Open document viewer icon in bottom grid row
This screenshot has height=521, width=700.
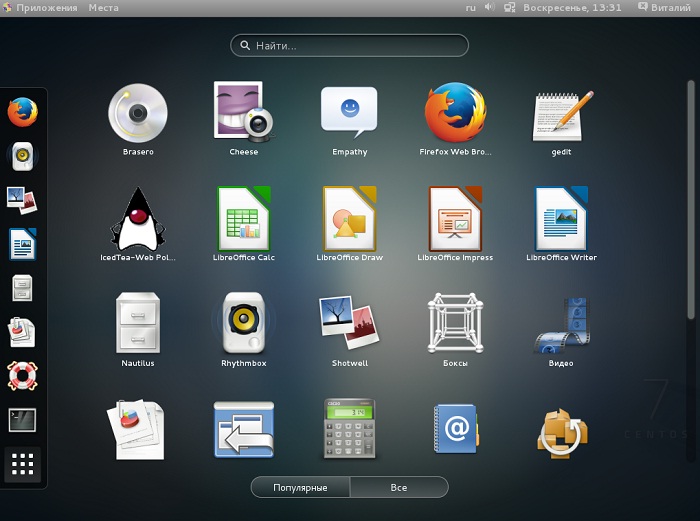[x=136, y=429]
